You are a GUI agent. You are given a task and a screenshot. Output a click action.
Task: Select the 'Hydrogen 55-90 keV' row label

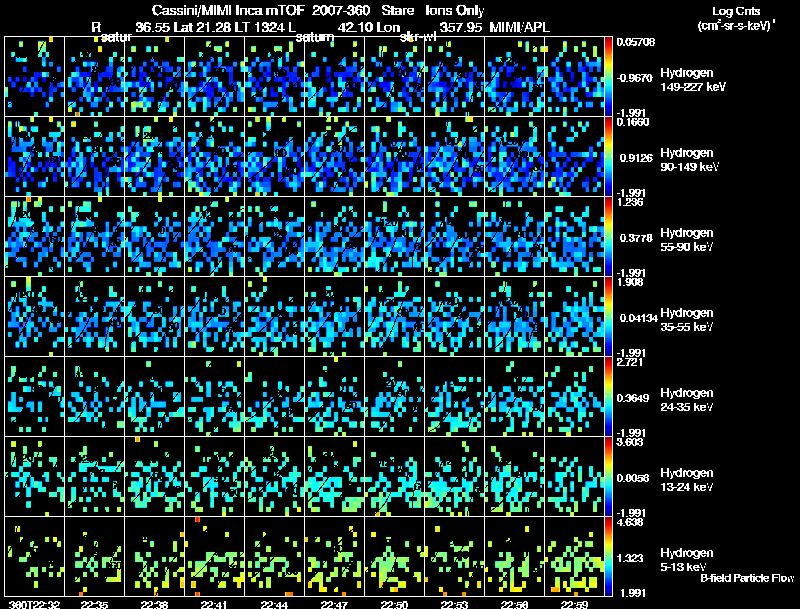click(686, 240)
